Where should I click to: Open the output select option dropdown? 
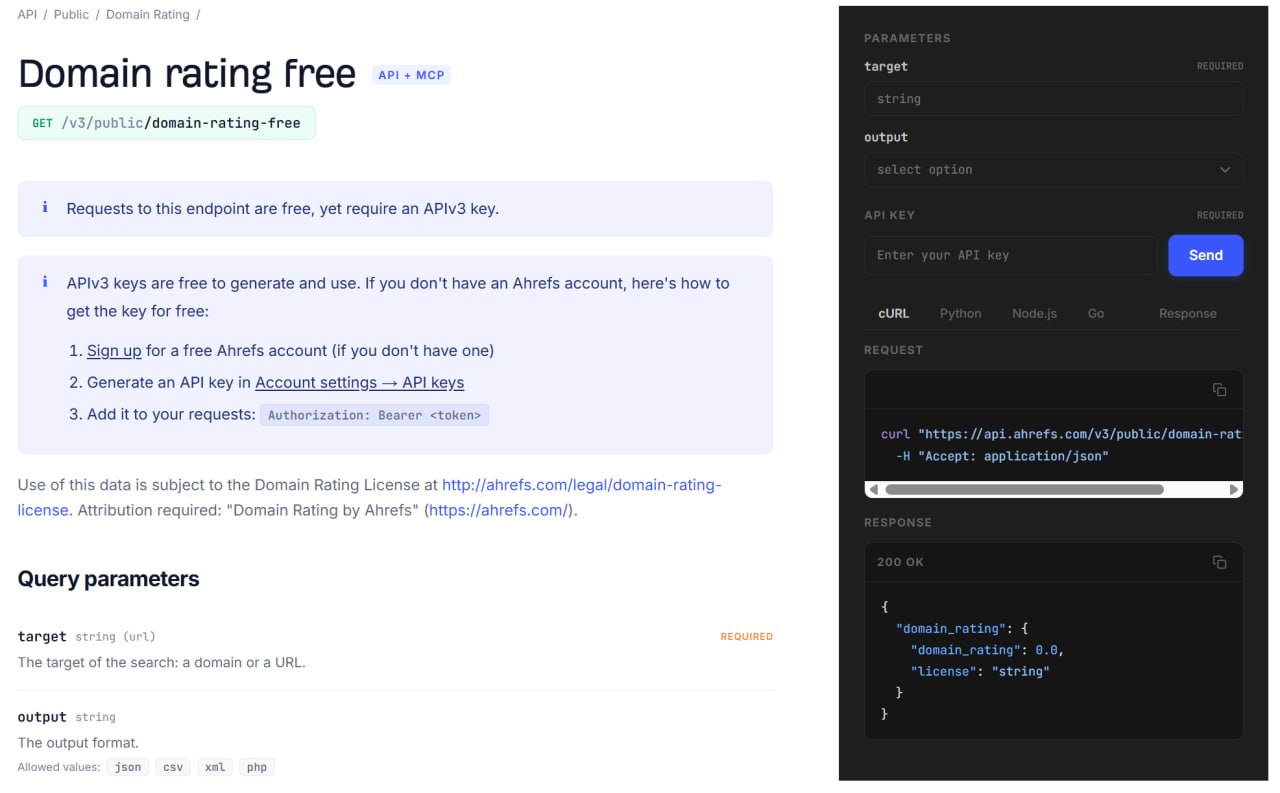[1054, 170]
